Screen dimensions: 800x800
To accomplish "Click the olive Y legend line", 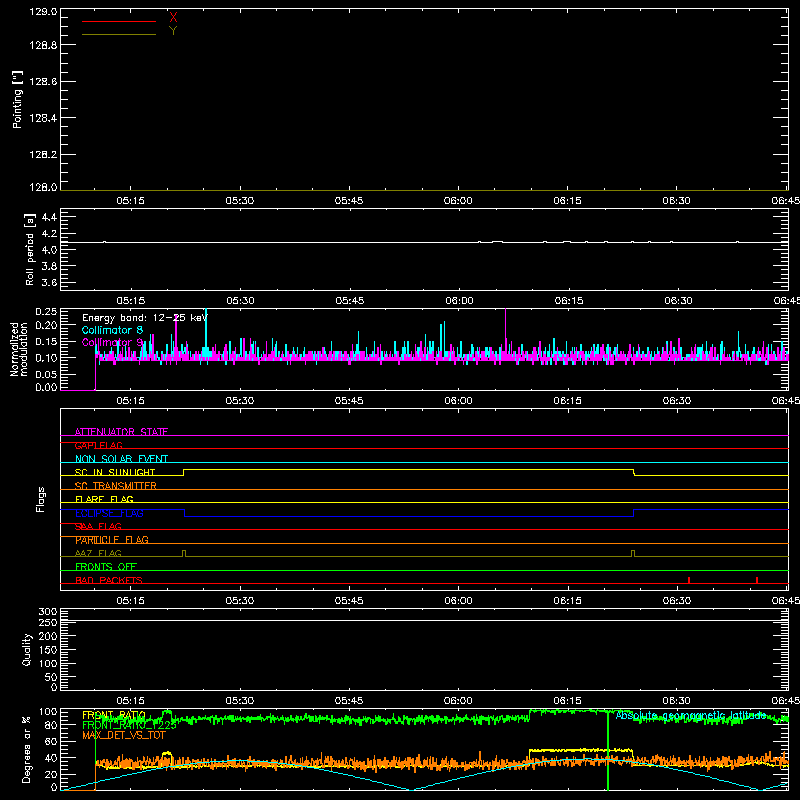I will point(119,35).
